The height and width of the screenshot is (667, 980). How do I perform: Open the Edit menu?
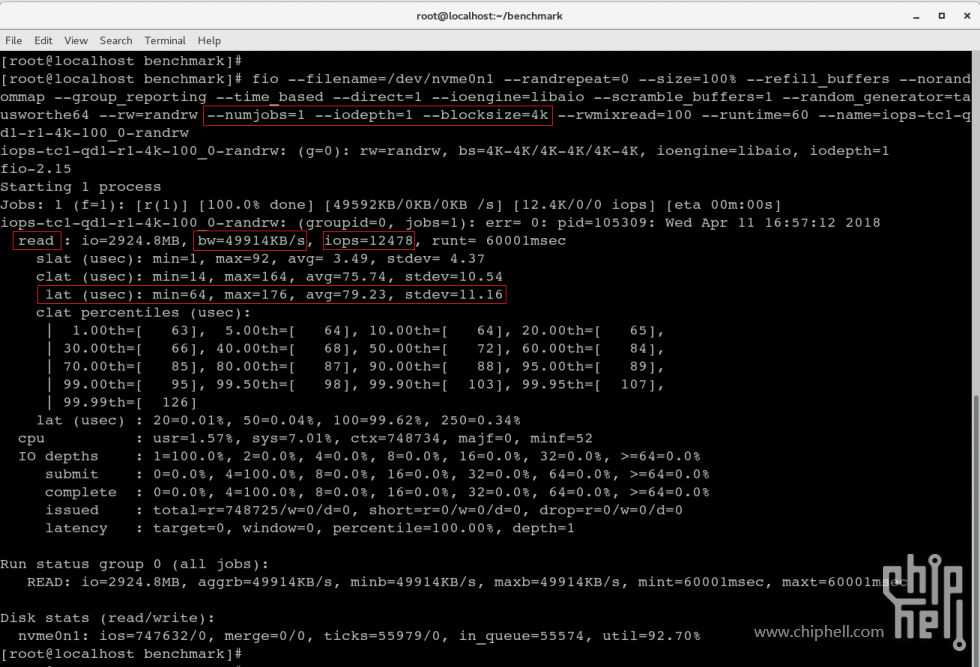click(43, 40)
